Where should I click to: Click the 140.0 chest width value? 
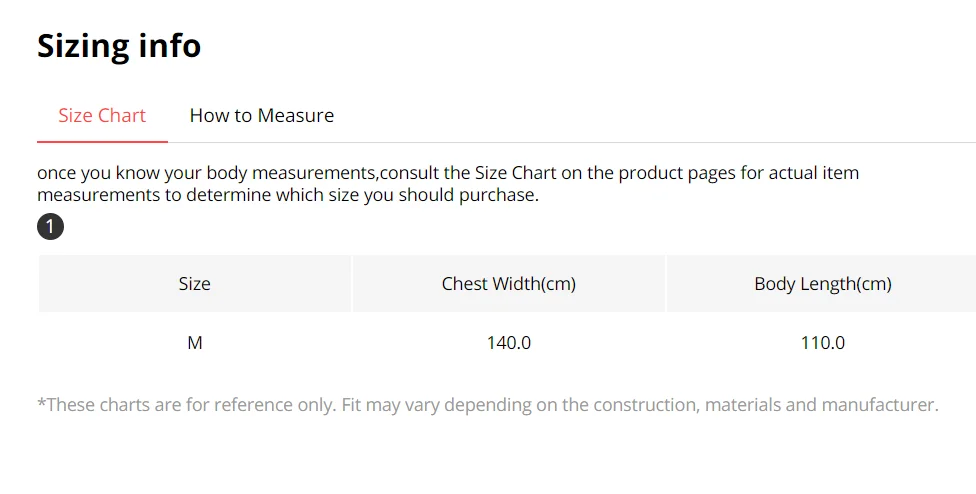(x=509, y=343)
